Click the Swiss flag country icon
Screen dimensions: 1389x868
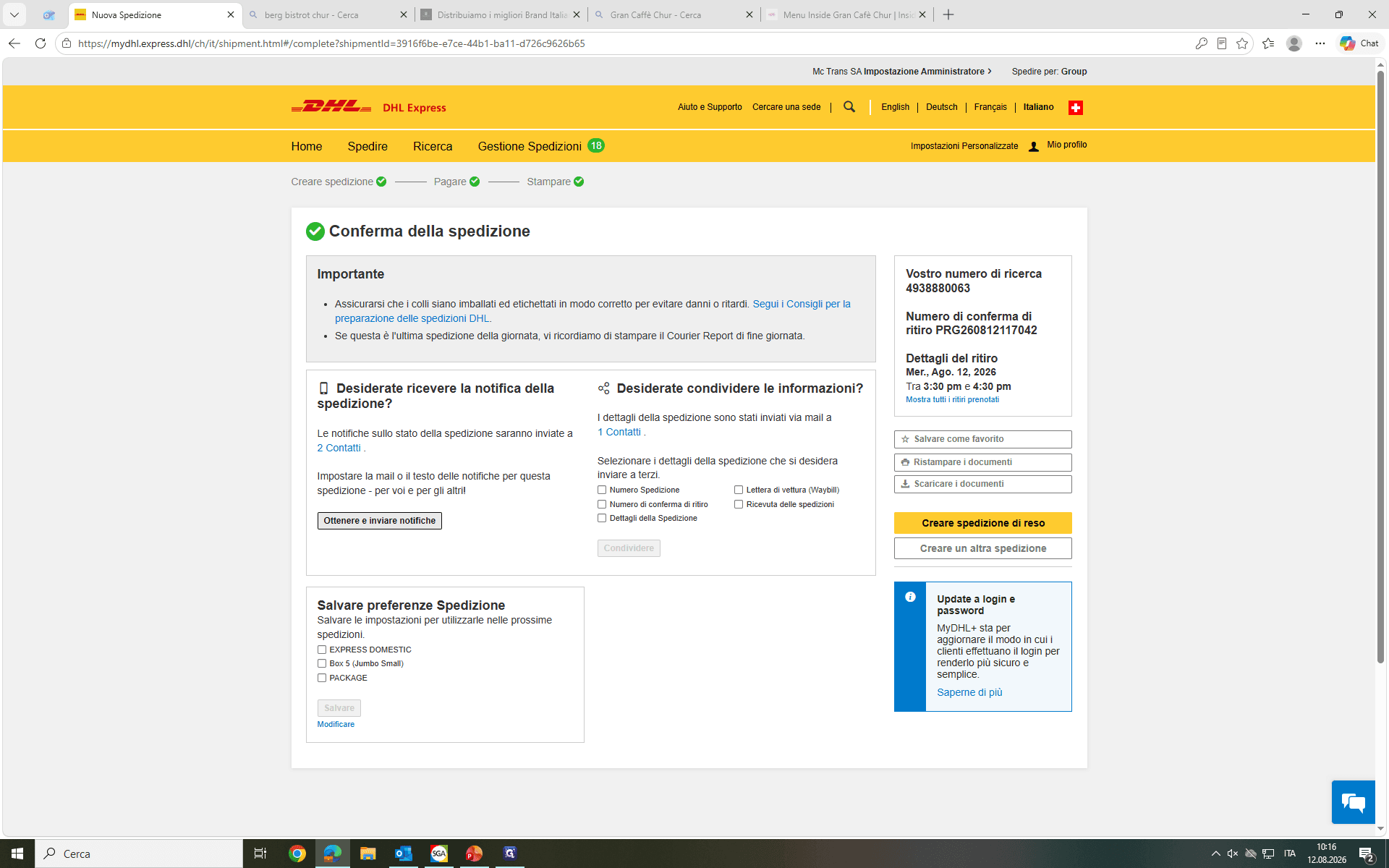pos(1076,108)
